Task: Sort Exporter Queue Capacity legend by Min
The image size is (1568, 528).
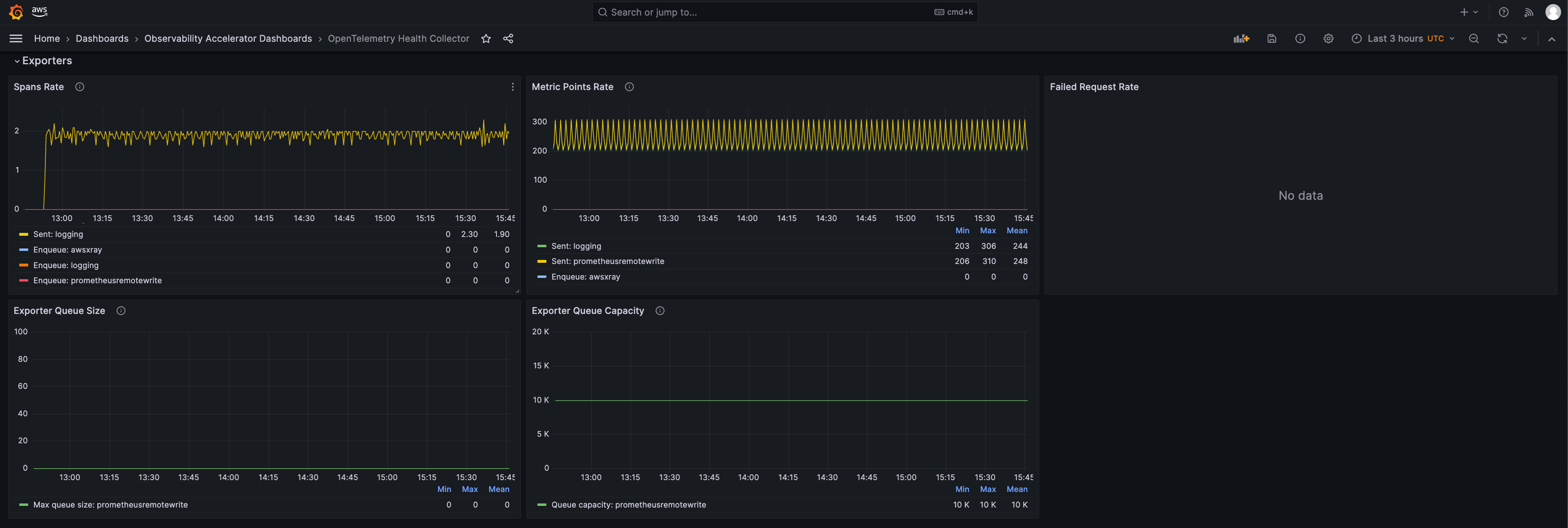Action: click(x=962, y=490)
